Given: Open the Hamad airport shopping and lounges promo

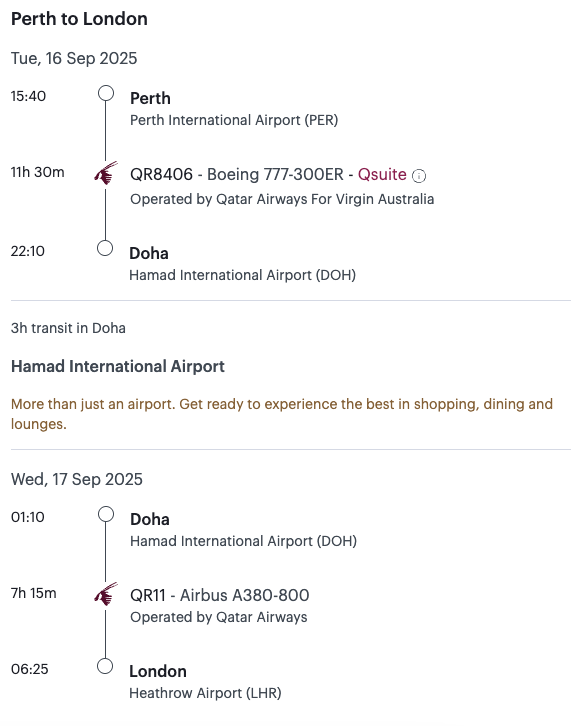Looking at the screenshot, I should pos(282,414).
